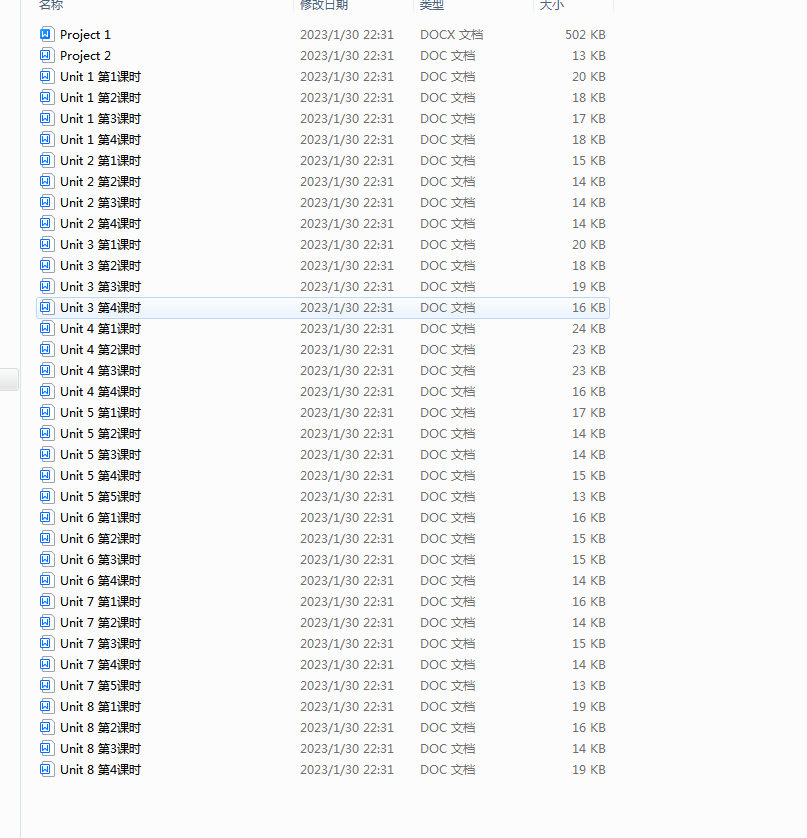
Task: Select the file name Unit 6 第2课时
Action: [100, 539]
